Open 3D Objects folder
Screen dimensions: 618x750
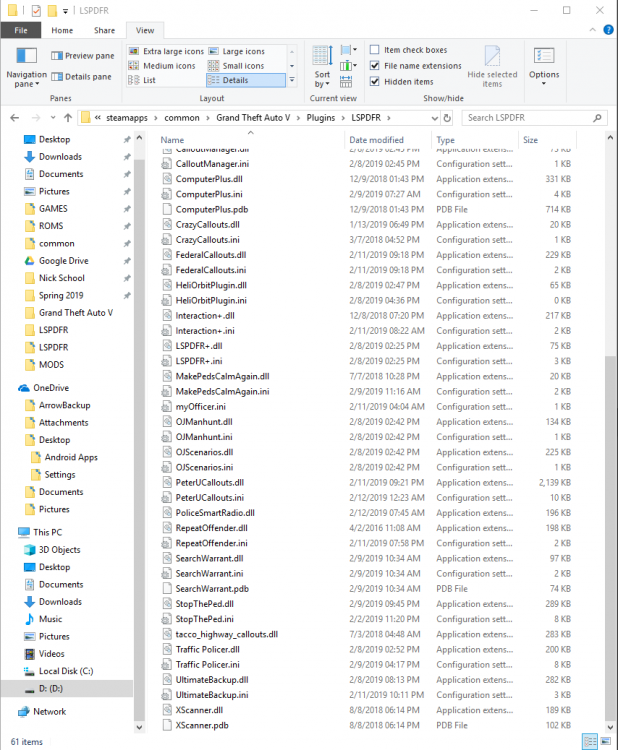[x=59, y=550]
